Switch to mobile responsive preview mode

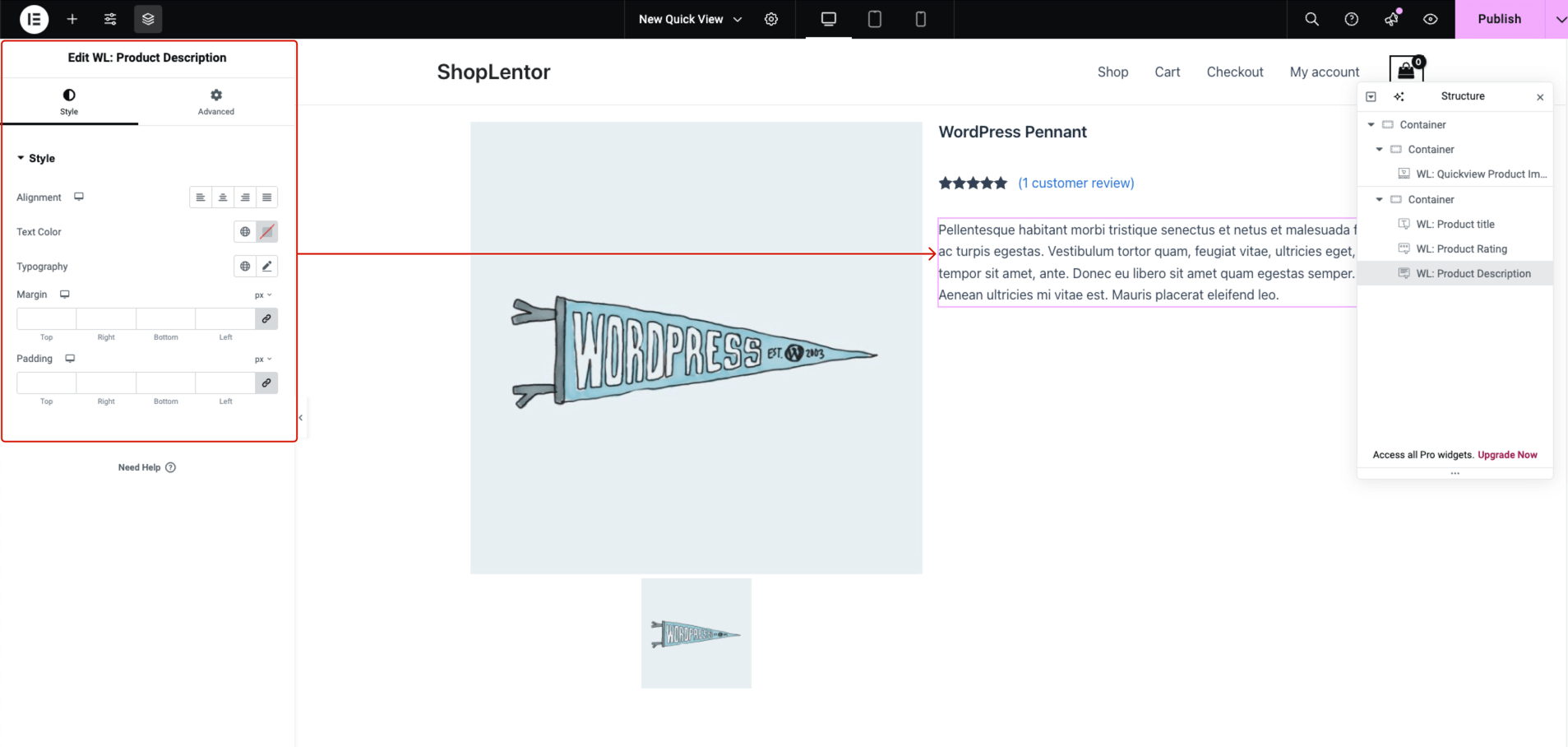click(920, 19)
